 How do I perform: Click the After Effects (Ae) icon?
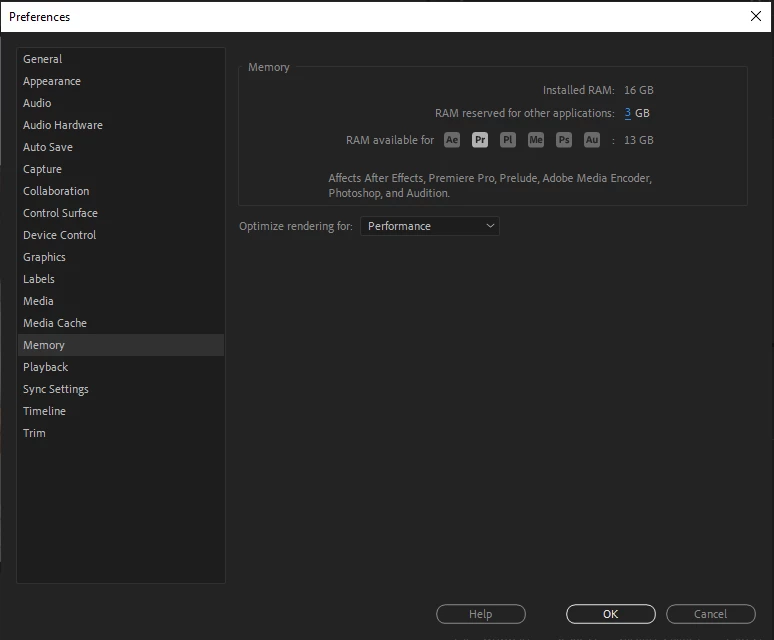452,140
